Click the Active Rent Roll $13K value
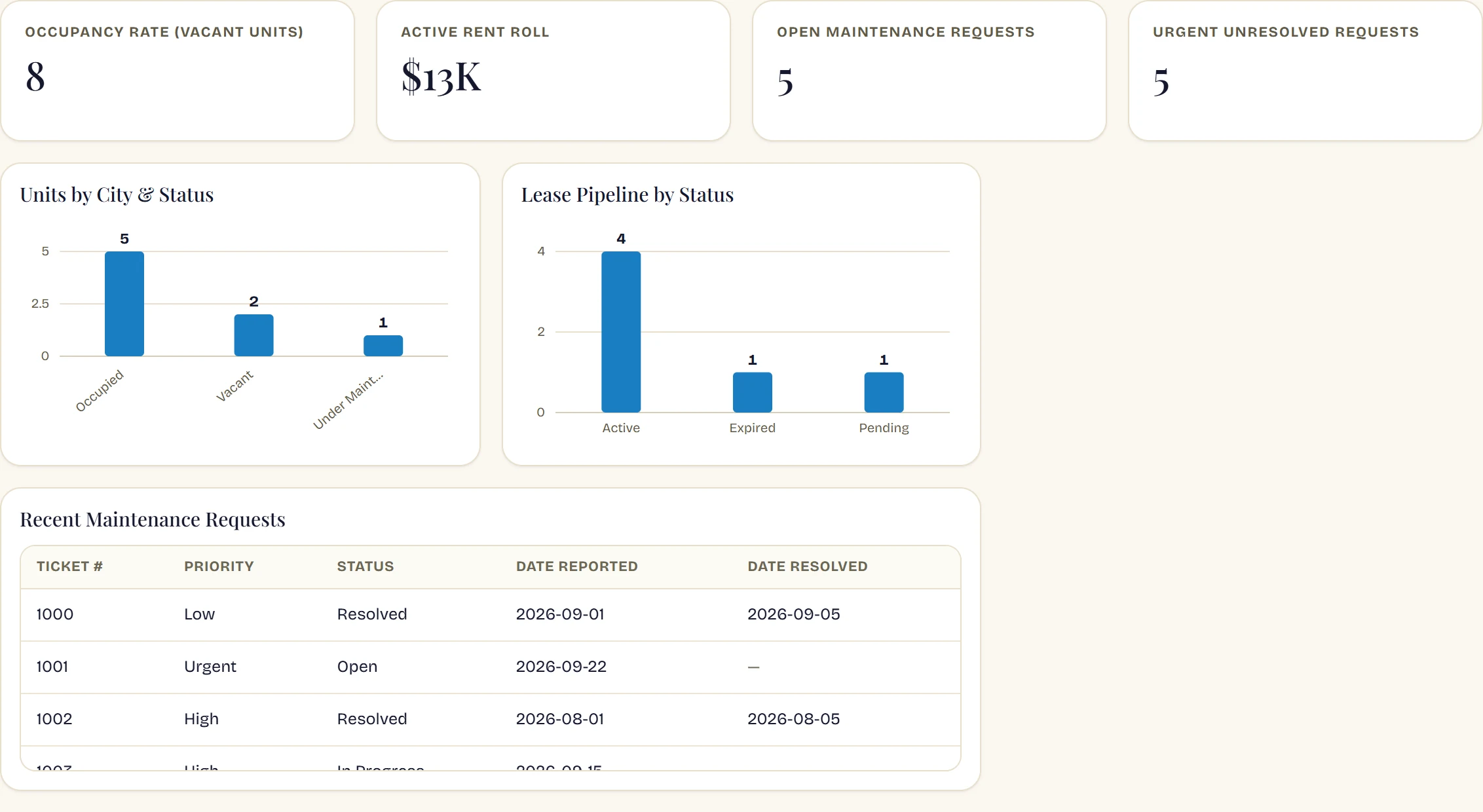The image size is (1483, 812). point(441,77)
